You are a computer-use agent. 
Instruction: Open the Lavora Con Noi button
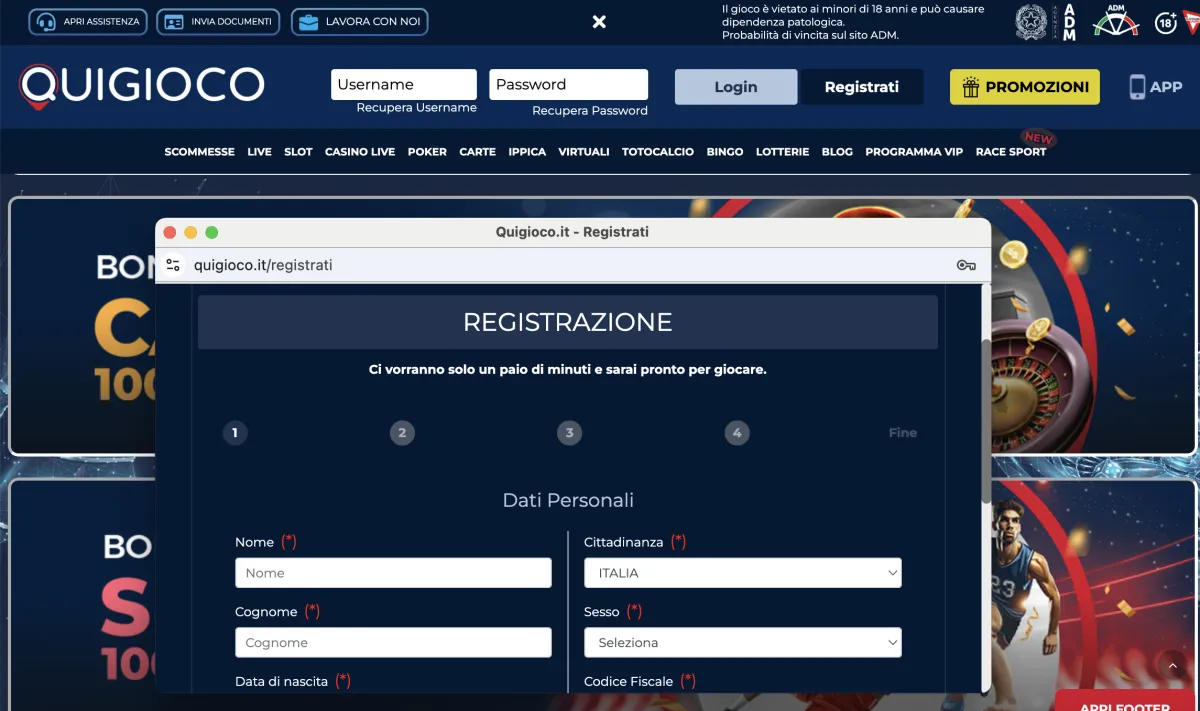[360, 21]
